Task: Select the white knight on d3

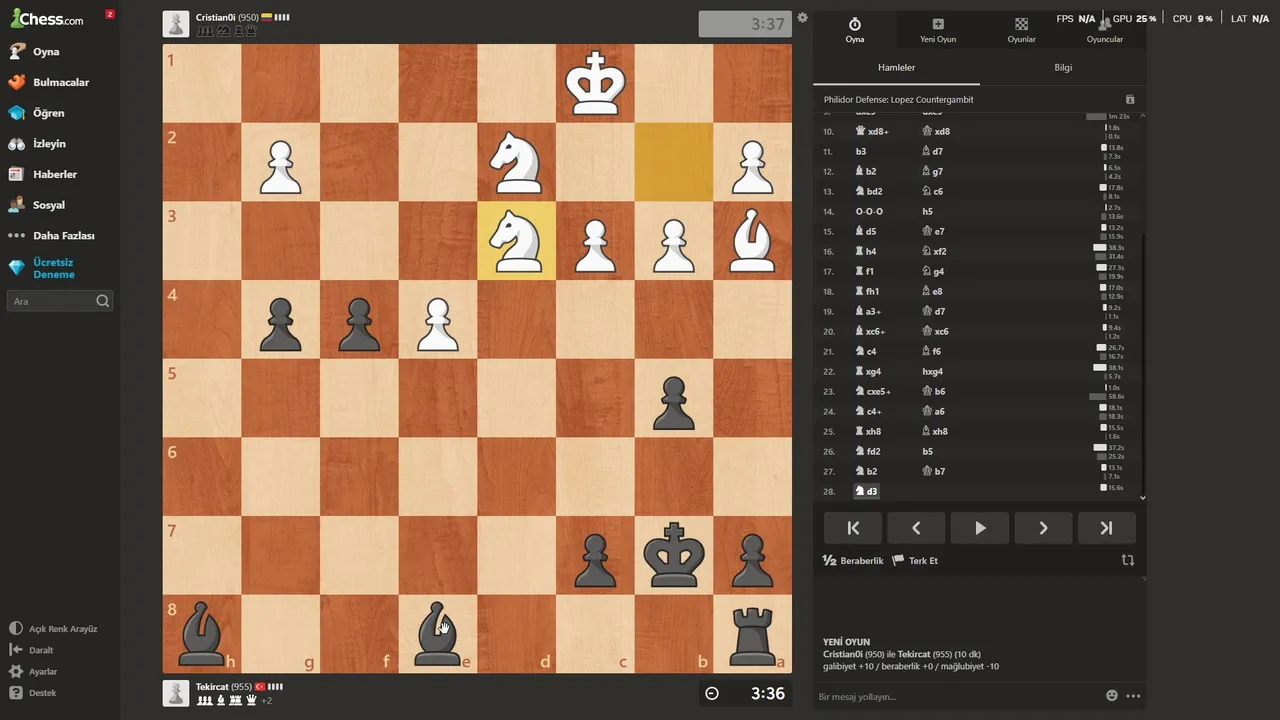Action: [x=517, y=241]
